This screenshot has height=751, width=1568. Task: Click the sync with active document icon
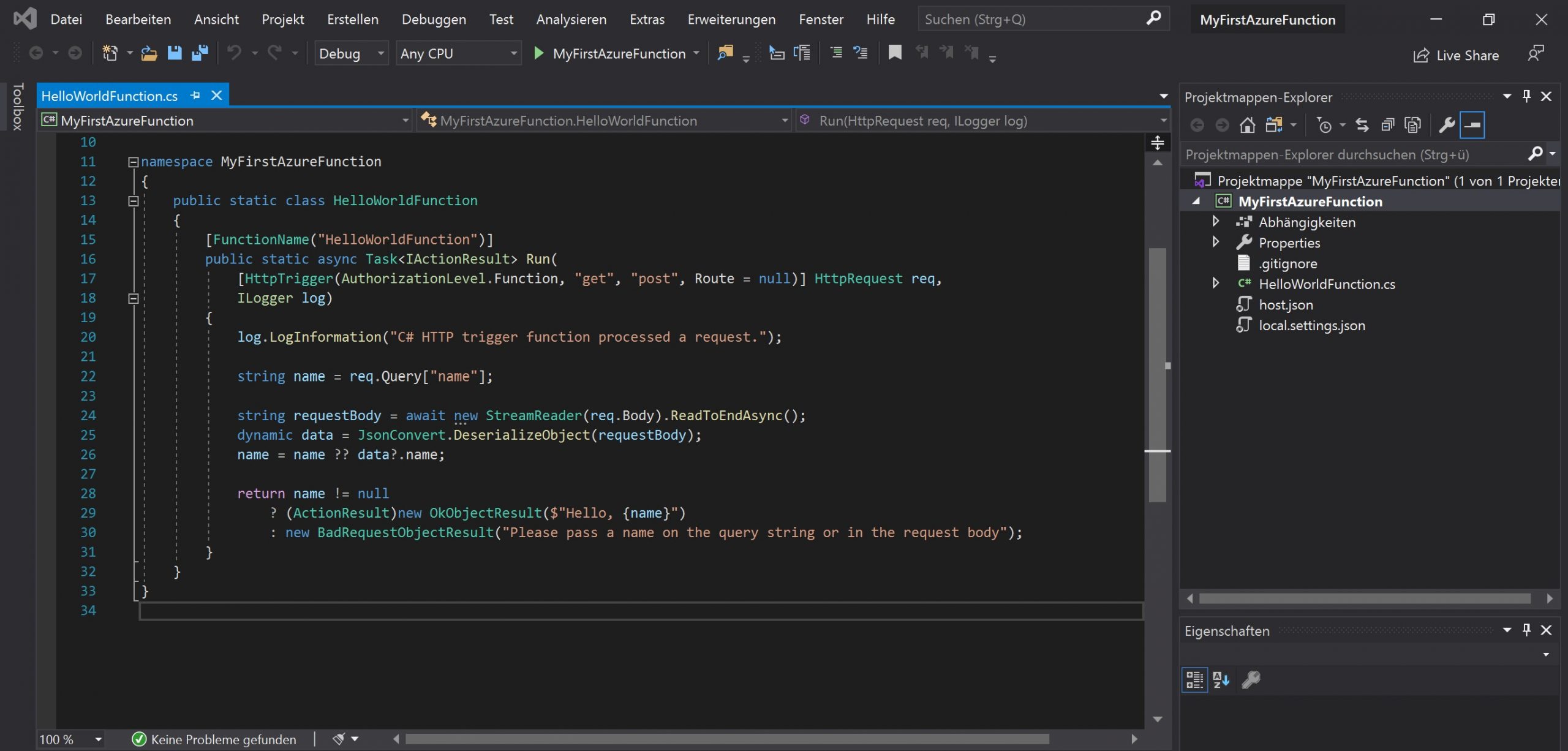tap(1362, 126)
